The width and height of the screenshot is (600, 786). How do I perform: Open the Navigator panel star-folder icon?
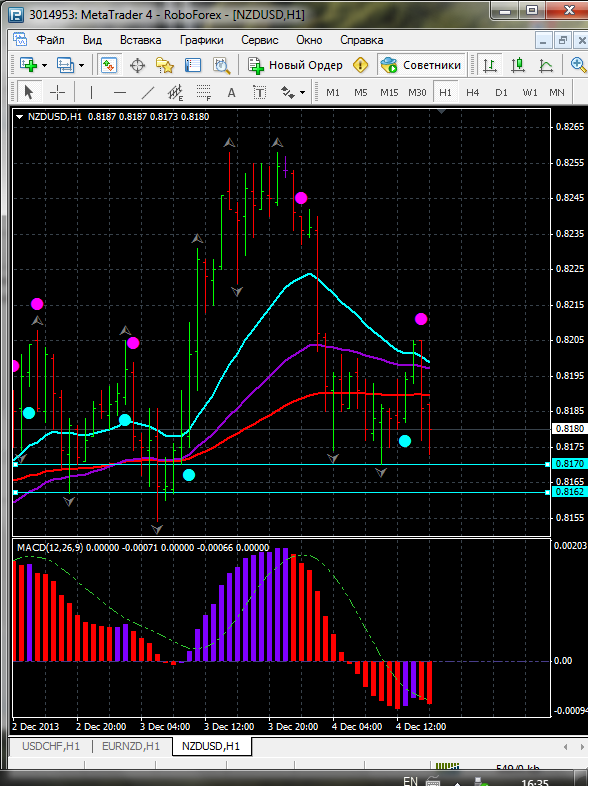click(165, 65)
